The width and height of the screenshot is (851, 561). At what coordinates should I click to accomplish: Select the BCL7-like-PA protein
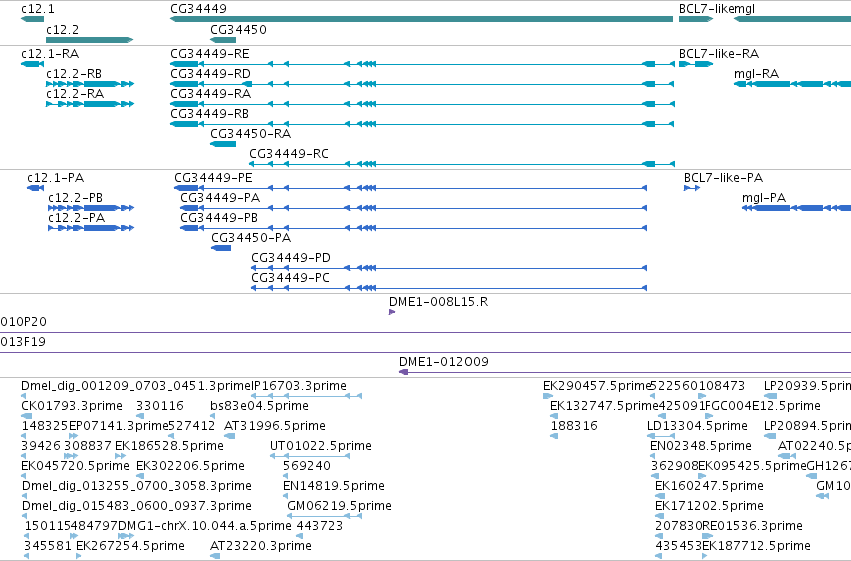[x=692, y=188]
